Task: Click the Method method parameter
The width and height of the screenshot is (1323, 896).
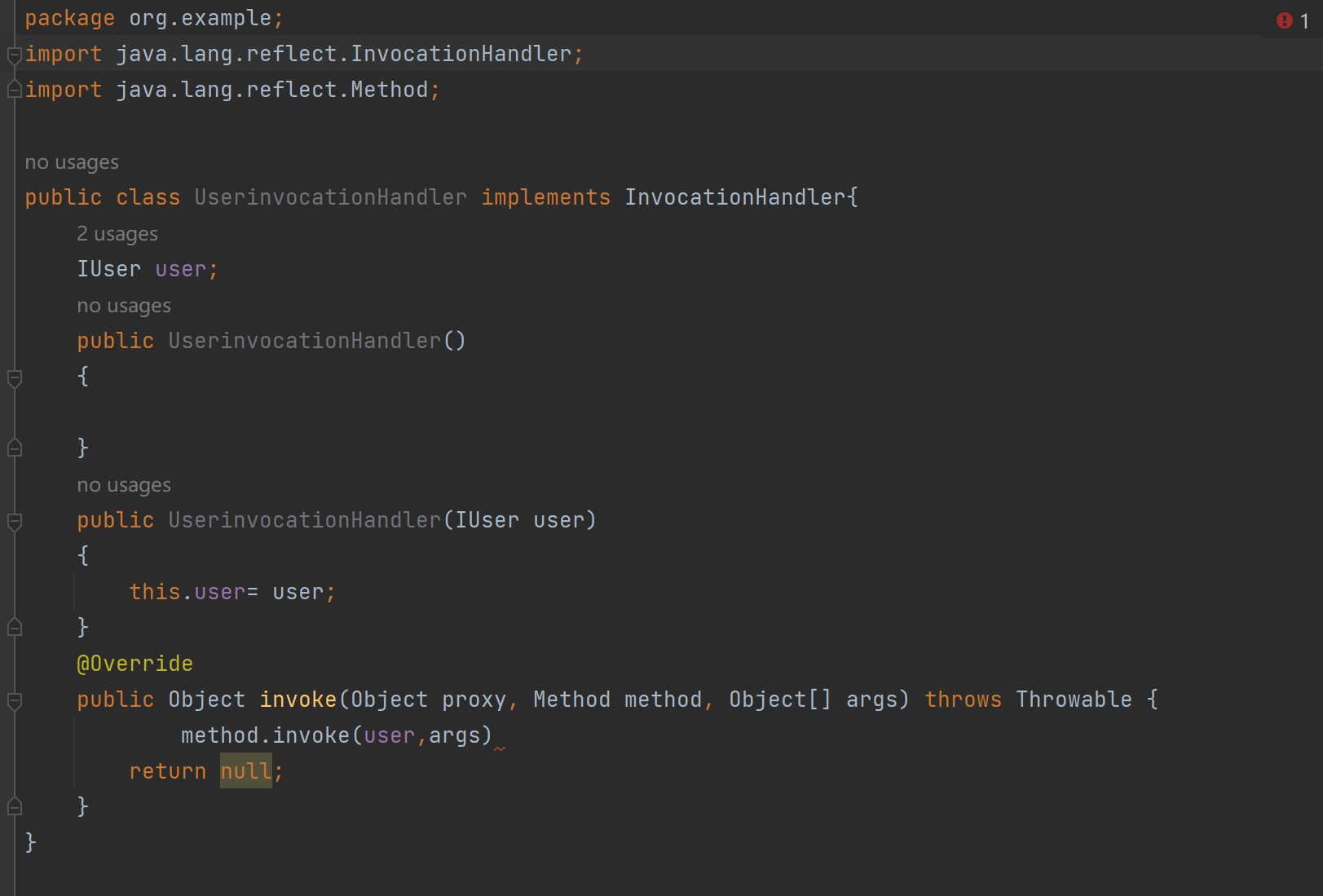Action: [617, 700]
